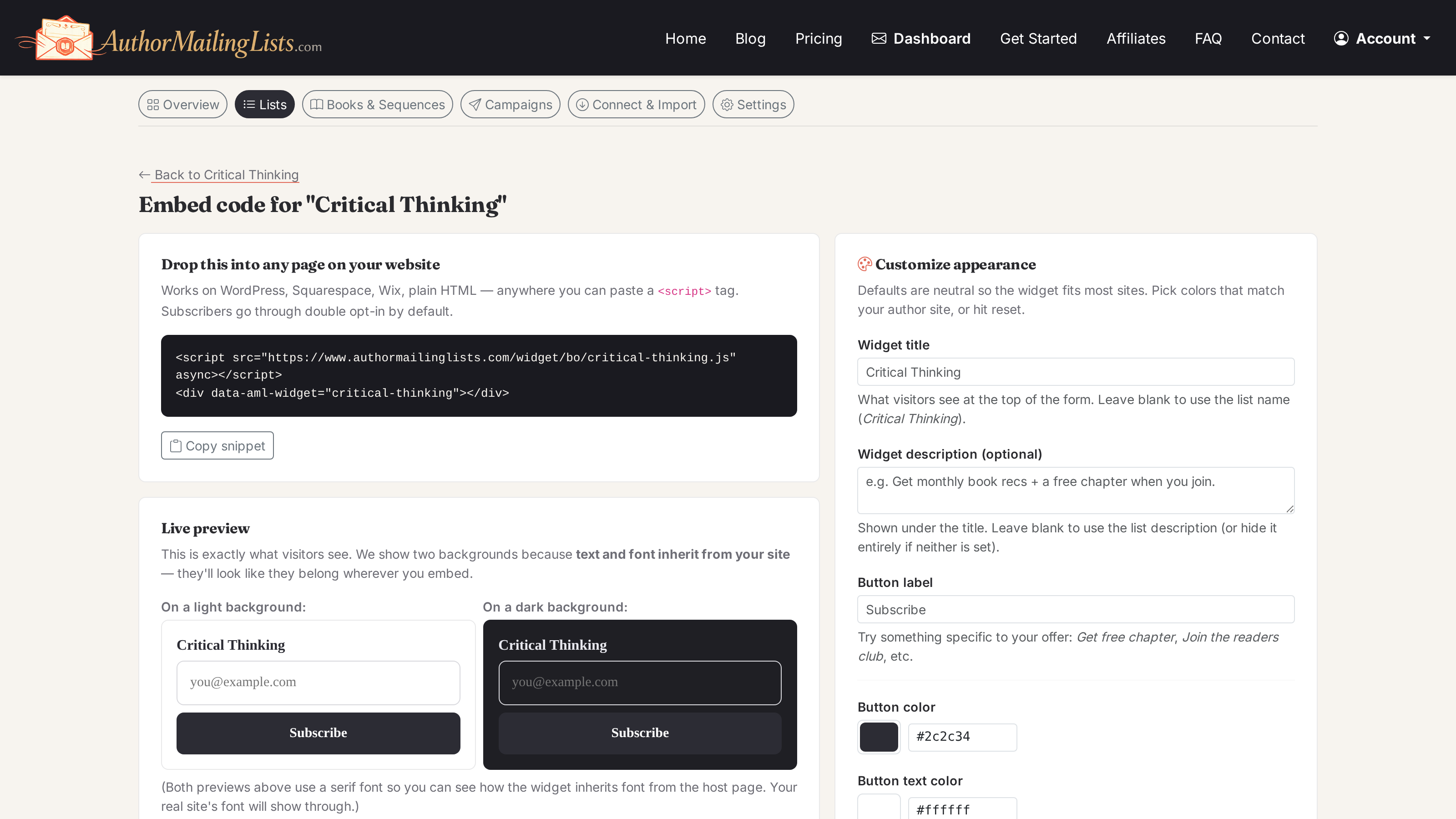Screen dimensions: 1456x819
Task: Click the Button label text field
Action: tap(1076, 609)
